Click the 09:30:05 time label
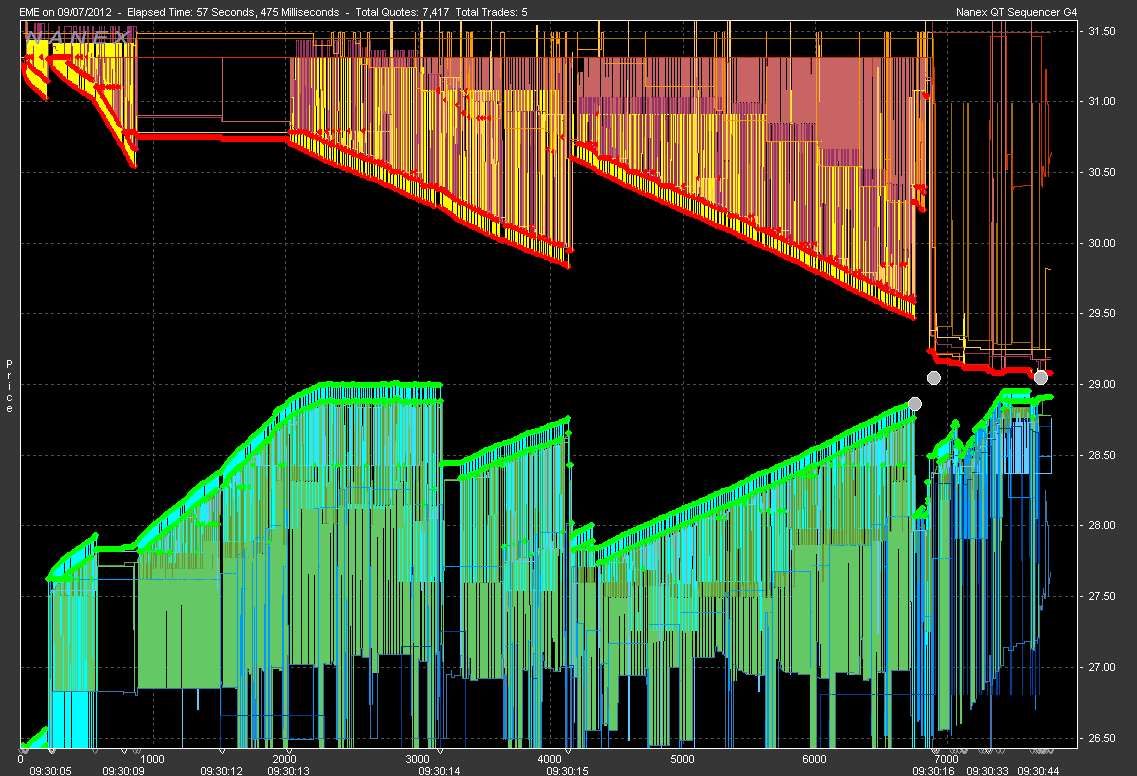 (x=51, y=770)
